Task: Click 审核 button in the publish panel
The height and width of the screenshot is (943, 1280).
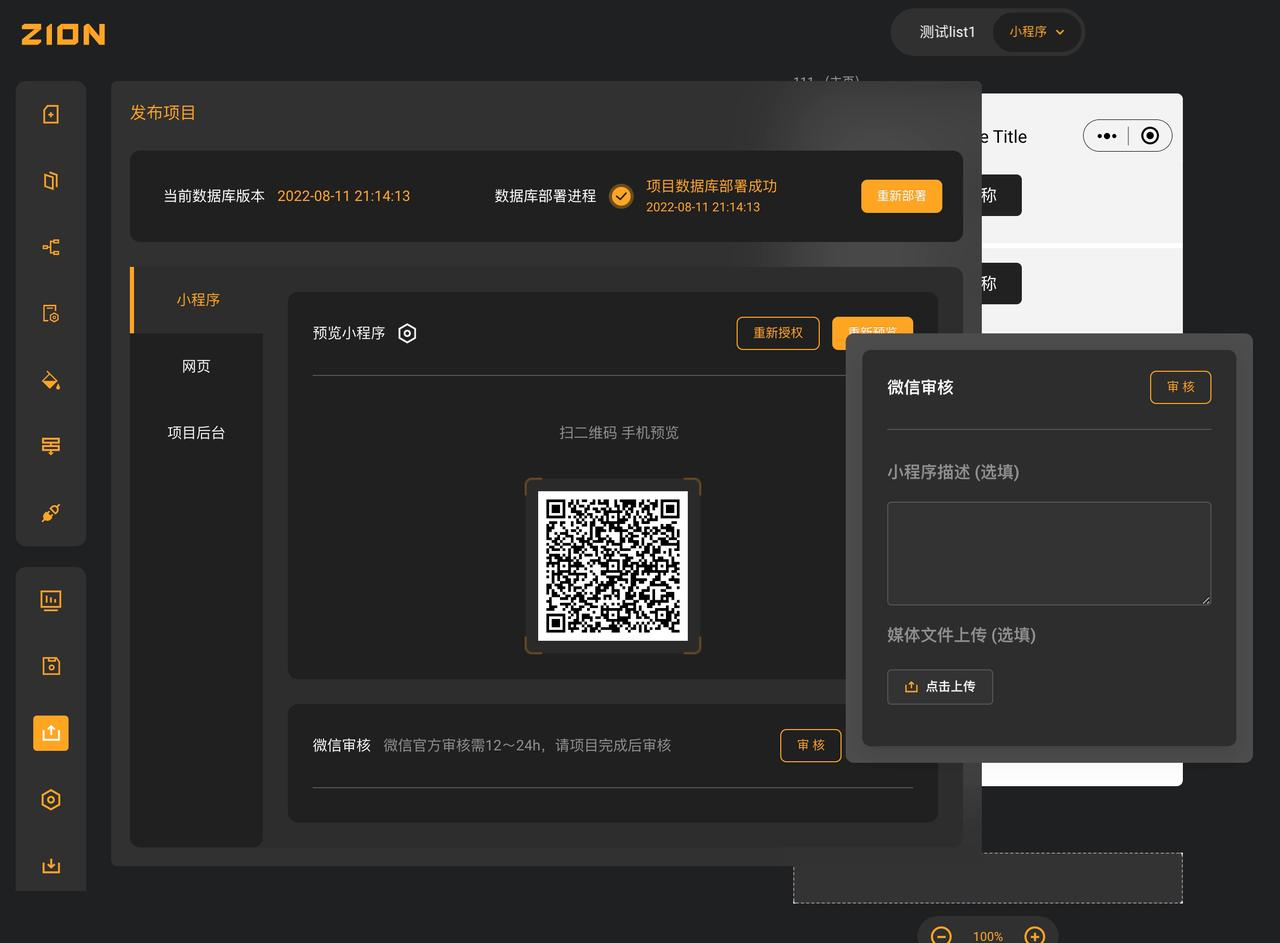Action: 811,745
